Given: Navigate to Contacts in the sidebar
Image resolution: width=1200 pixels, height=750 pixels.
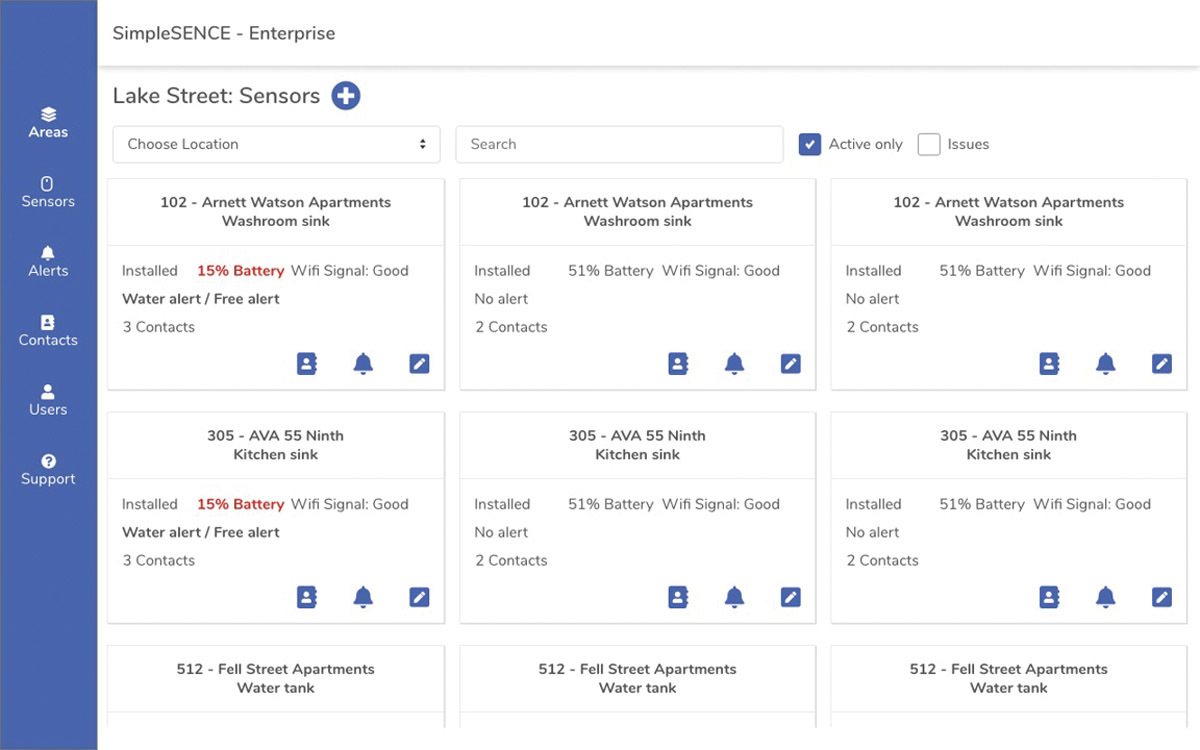Looking at the screenshot, I should click(48, 331).
